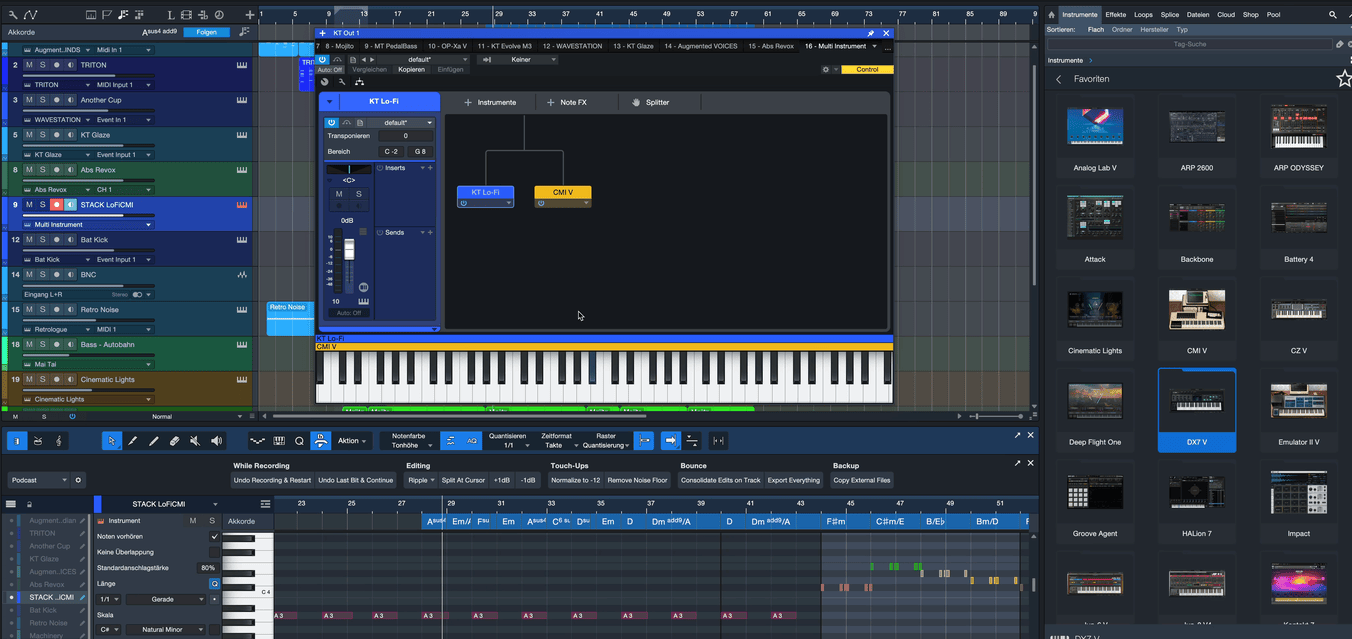Switch to the Effekte browser tab
Screen dimensions: 1352x639
tap(1115, 15)
